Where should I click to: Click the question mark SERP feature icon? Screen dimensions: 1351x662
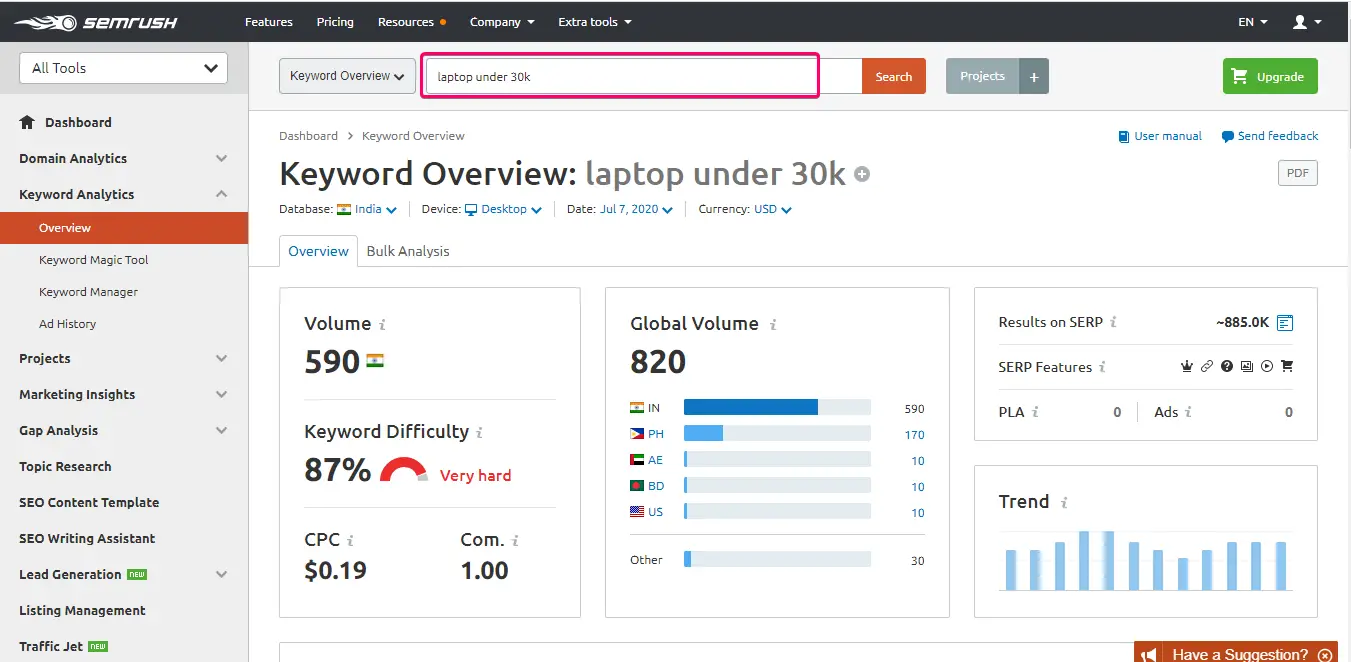(1227, 367)
